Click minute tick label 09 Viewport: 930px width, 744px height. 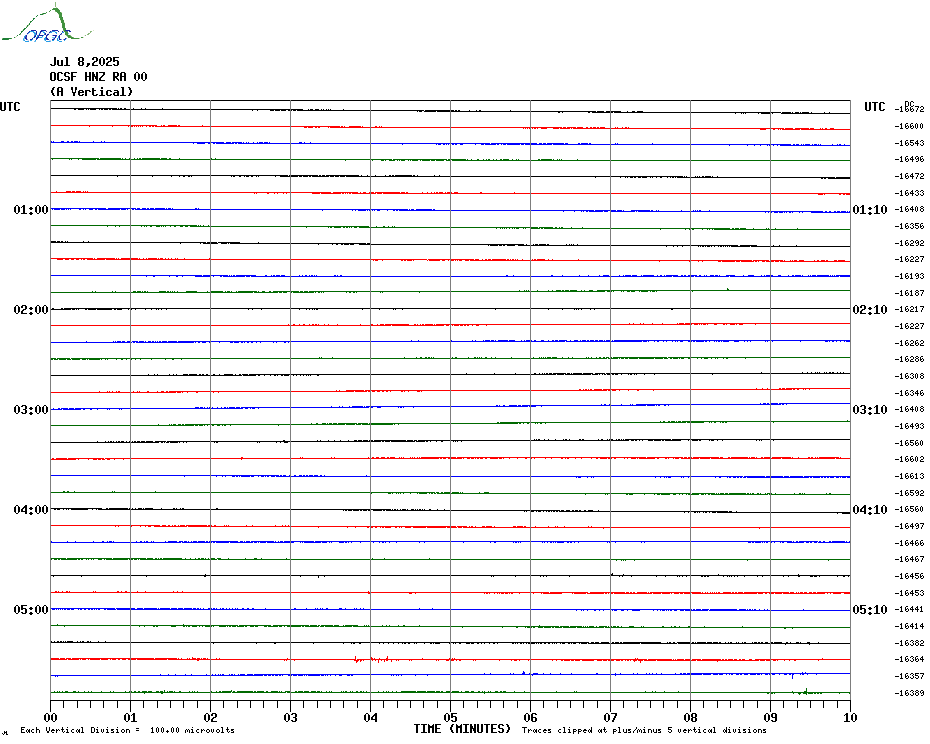click(x=770, y=717)
